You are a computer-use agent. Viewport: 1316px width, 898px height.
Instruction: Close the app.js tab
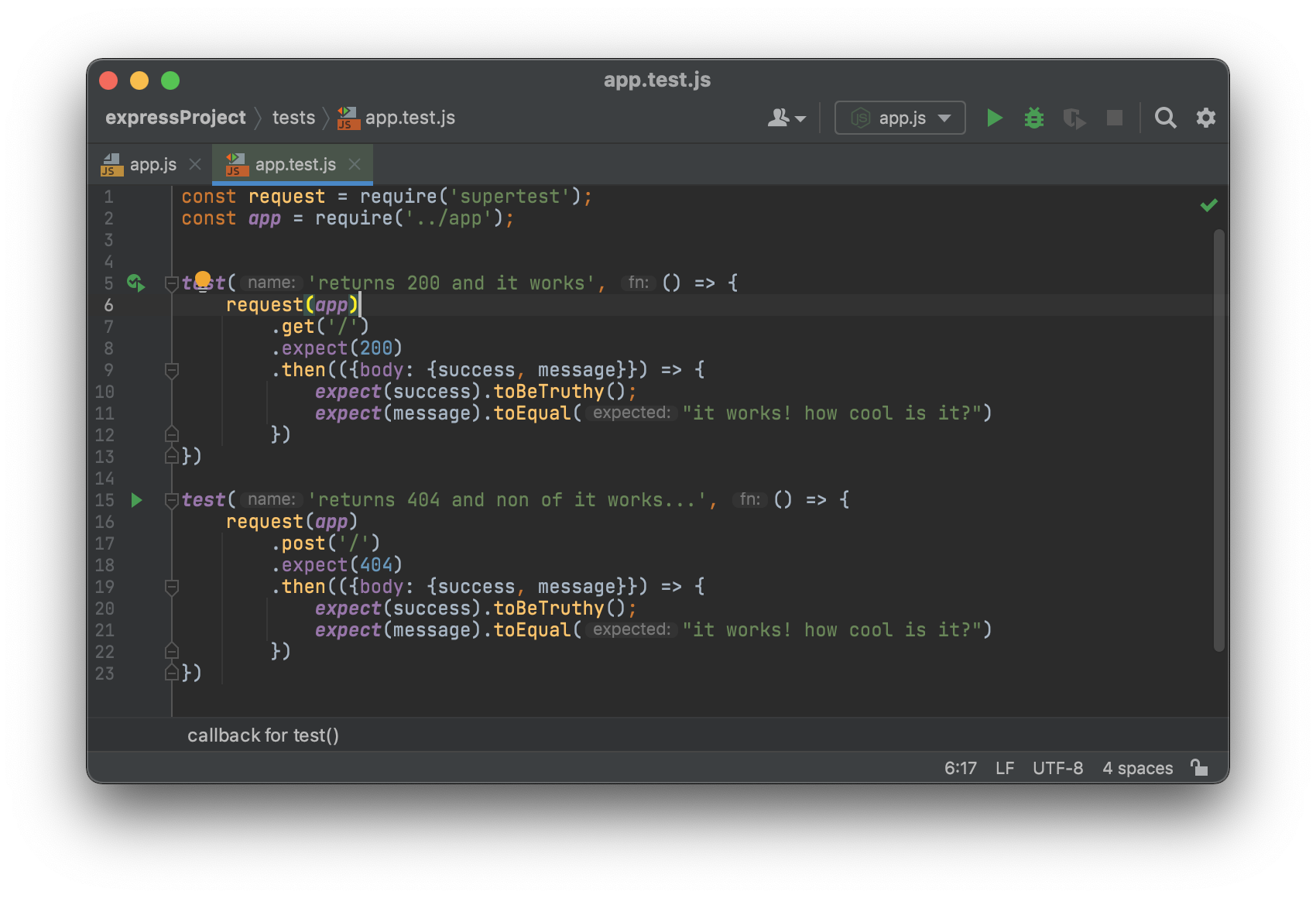tap(195, 164)
